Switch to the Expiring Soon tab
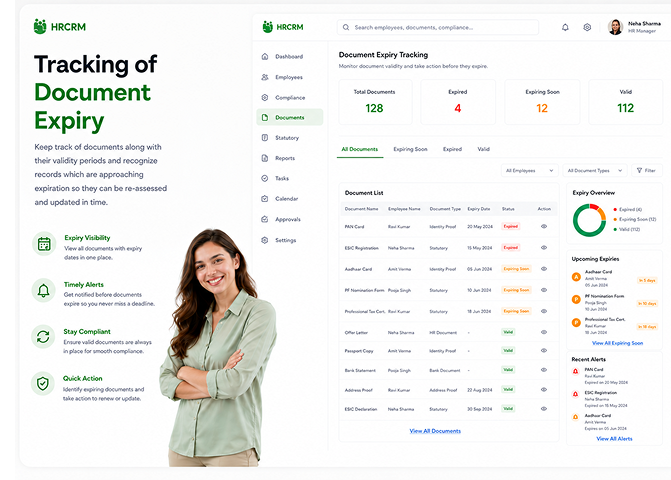671x480 pixels. point(410,149)
